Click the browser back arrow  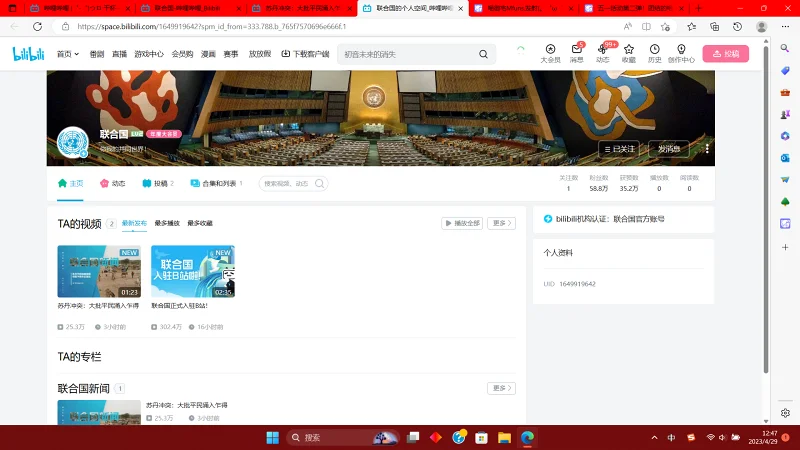tap(14, 27)
